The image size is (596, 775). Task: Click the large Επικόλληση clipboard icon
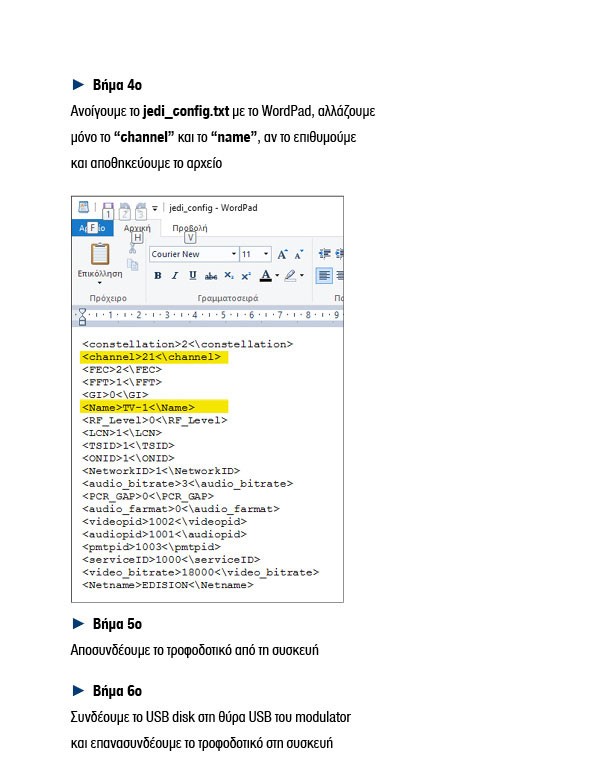click(x=100, y=254)
